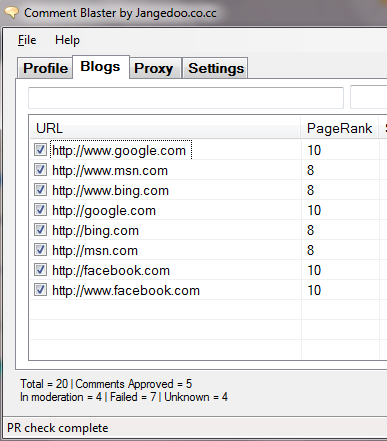The width and height of the screenshot is (387, 441).
Task: Select the Blogs tab
Action: pyautogui.click(x=101, y=67)
